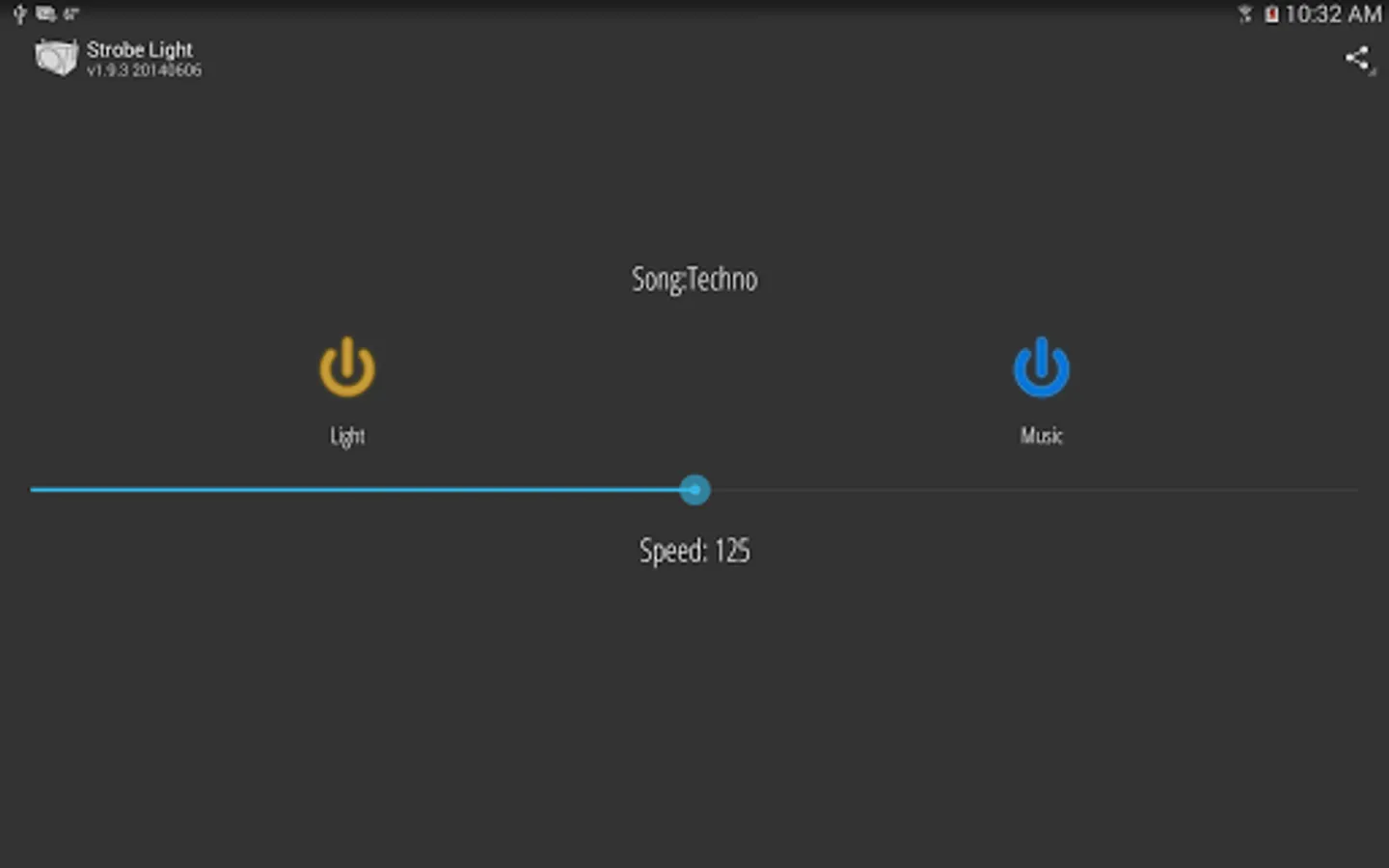Tap the share icon in the action bar

pyautogui.click(x=1356, y=58)
